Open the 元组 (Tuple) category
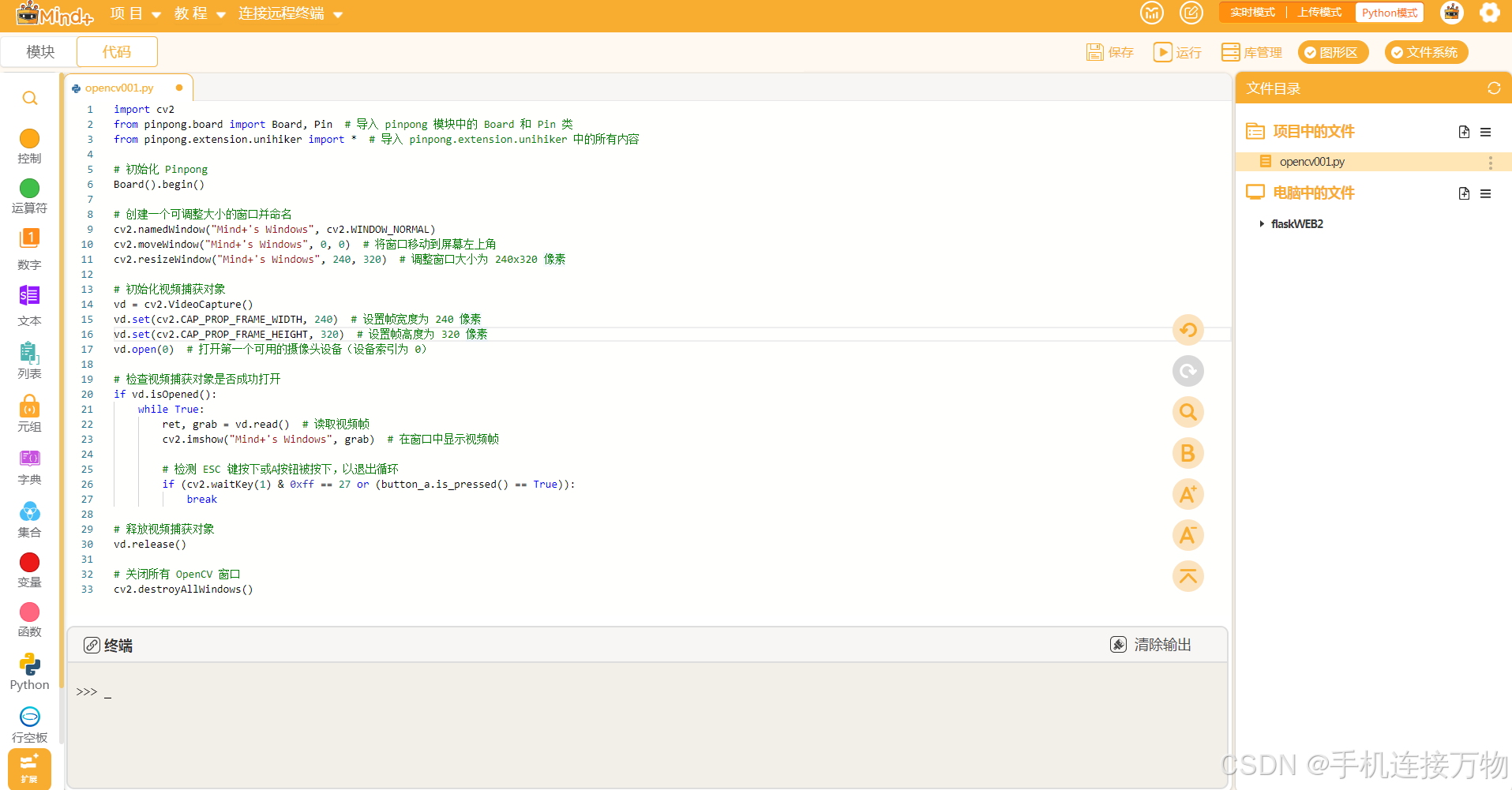The width and height of the screenshot is (1512, 790). [x=29, y=414]
